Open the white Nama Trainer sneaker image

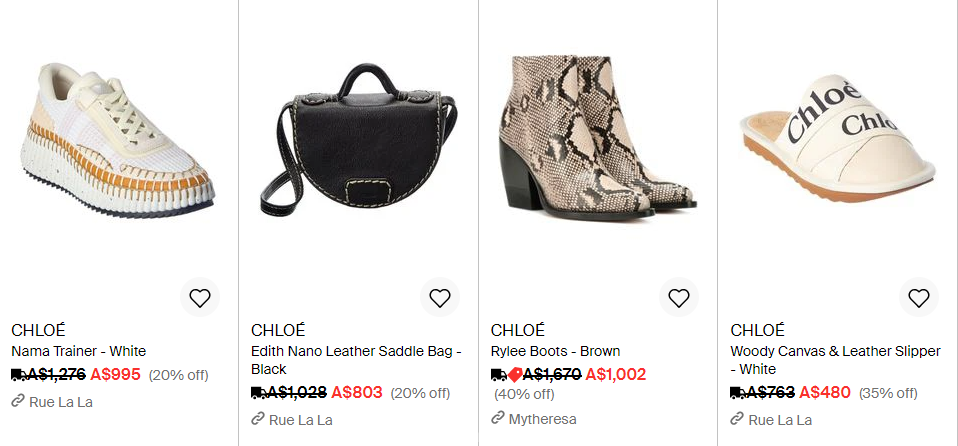point(117,139)
